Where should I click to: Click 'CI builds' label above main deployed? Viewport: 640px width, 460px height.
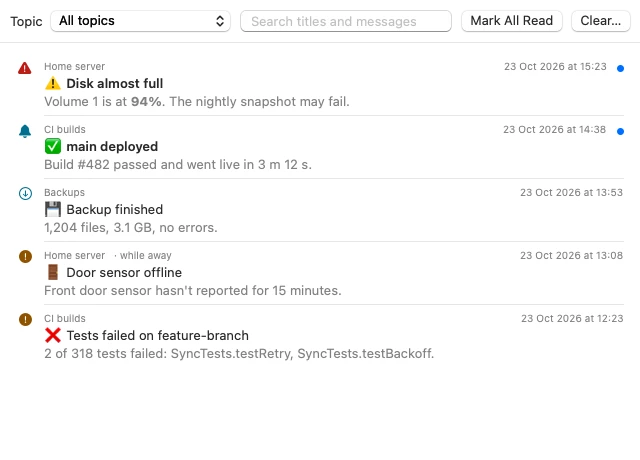(x=65, y=129)
